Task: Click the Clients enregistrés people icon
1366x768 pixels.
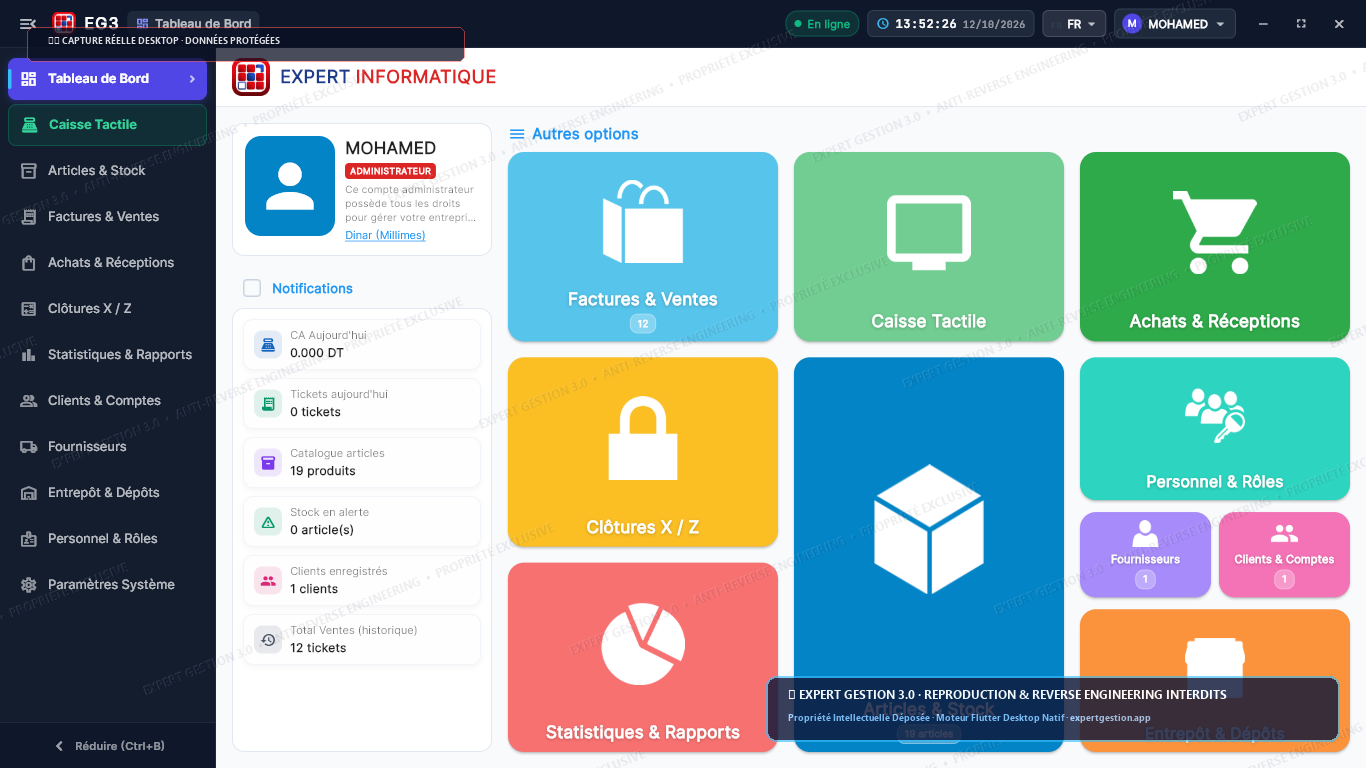Action: click(268, 581)
